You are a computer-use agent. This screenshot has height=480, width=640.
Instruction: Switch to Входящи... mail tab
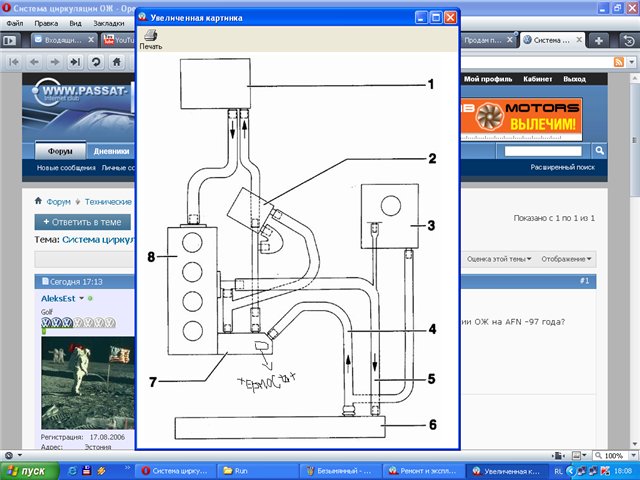coord(63,40)
